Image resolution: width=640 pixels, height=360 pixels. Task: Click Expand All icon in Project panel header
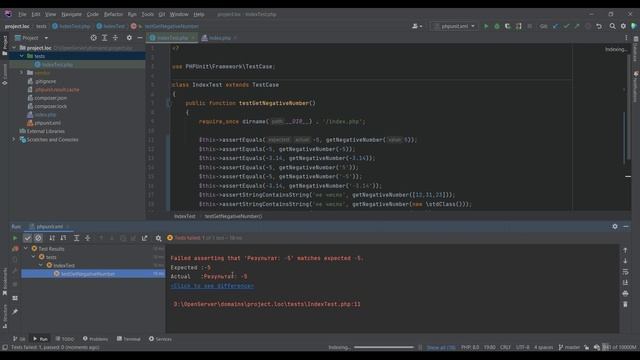pyautogui.click(x=104, y=38)
